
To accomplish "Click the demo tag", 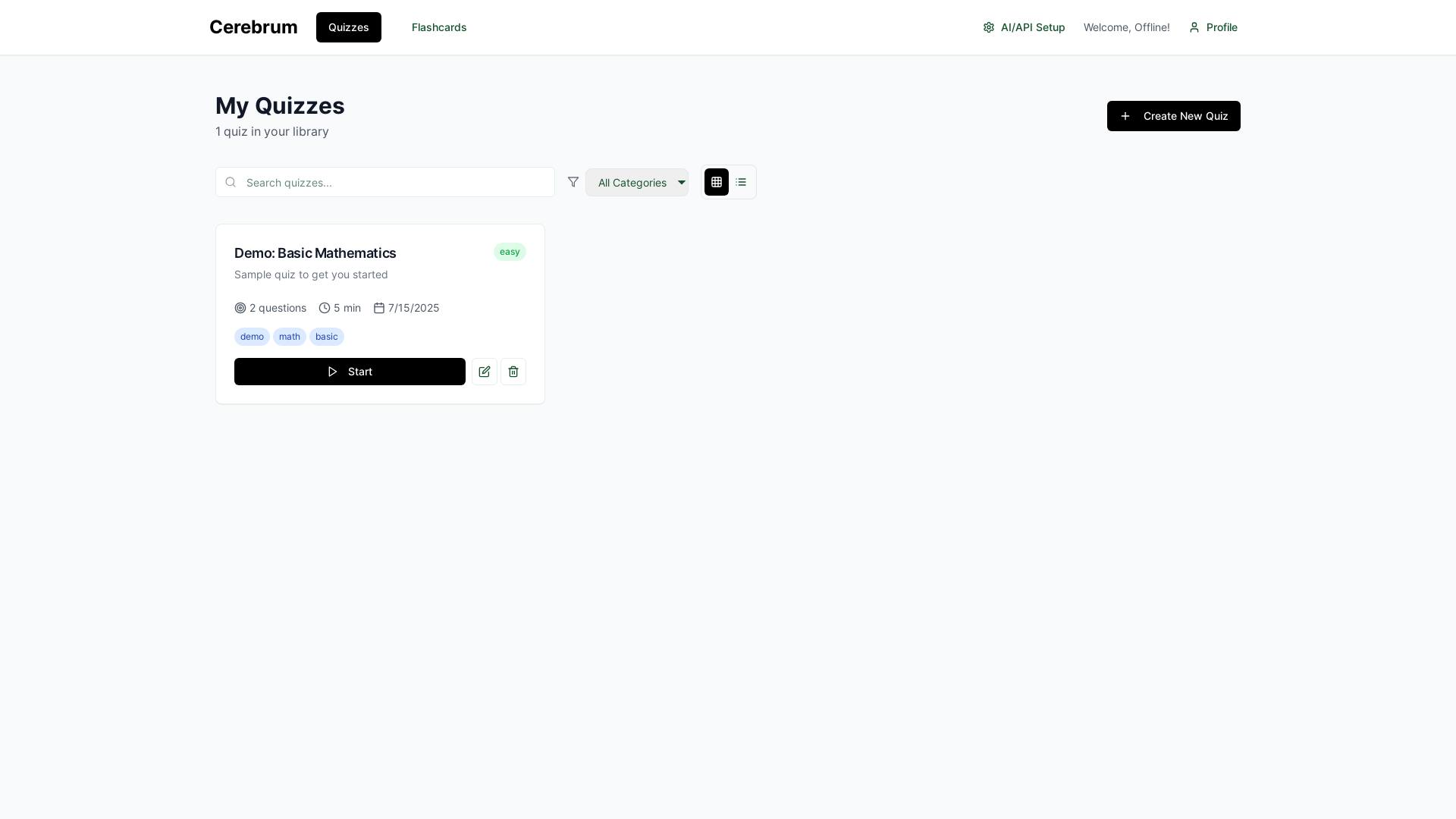I will (x=252, y=337).
